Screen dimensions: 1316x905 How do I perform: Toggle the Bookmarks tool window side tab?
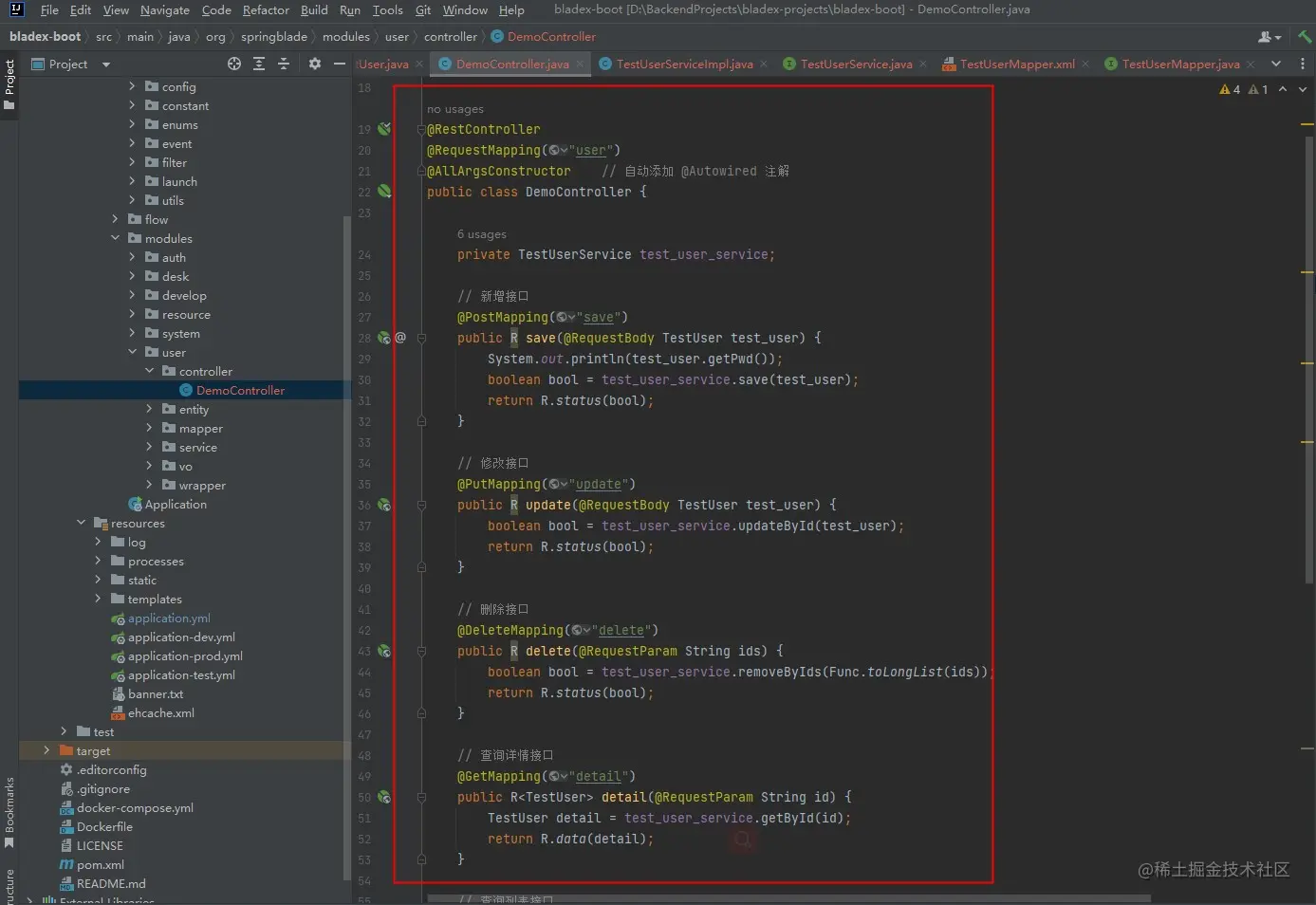[9, 812]
